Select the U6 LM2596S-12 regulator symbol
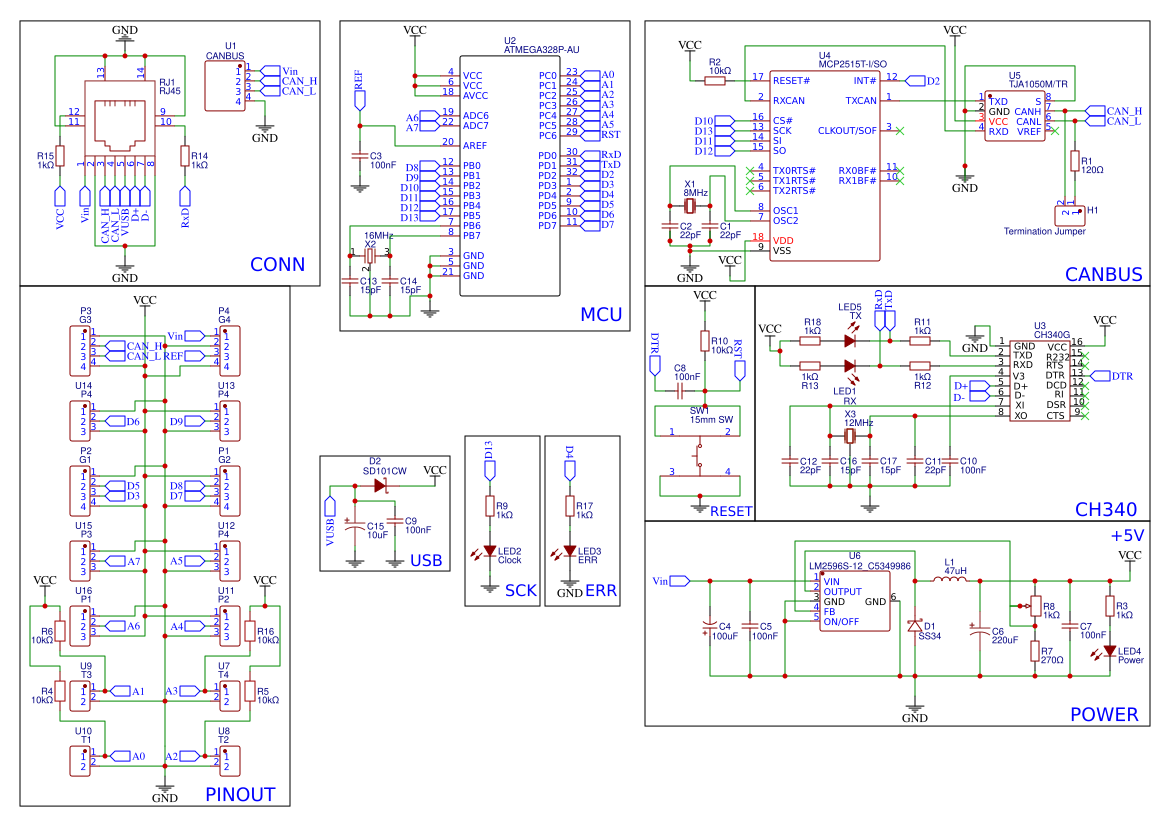Viewport: 1169px width, 828px height. click(x=854, y=601)
